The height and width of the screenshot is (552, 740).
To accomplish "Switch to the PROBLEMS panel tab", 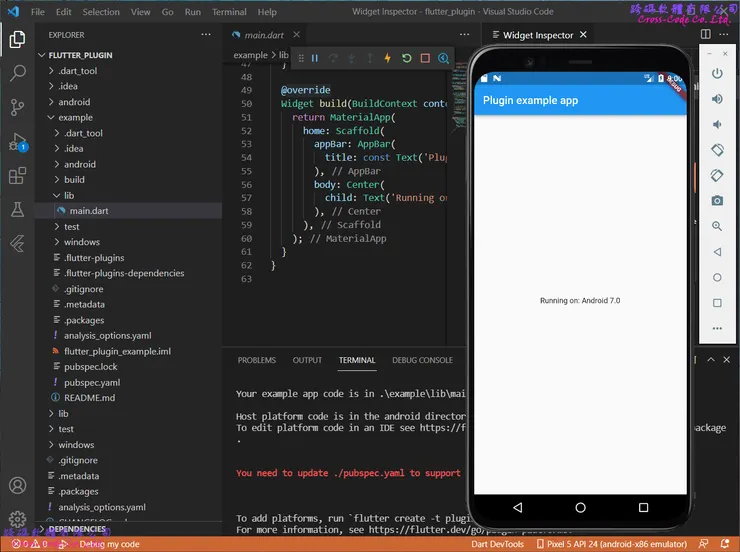I will tap(256, 360).
